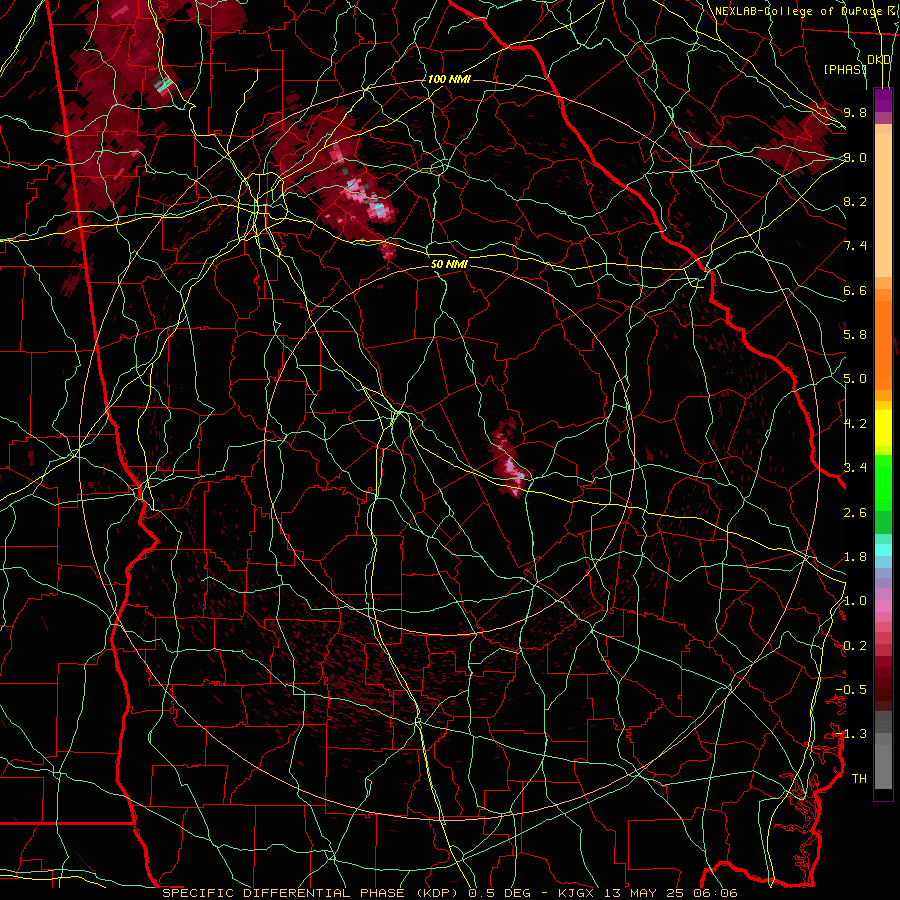The height and width of the screenshot is (900, 900).
Task: Click the 3.4 value on color scale
Action: 855,468
